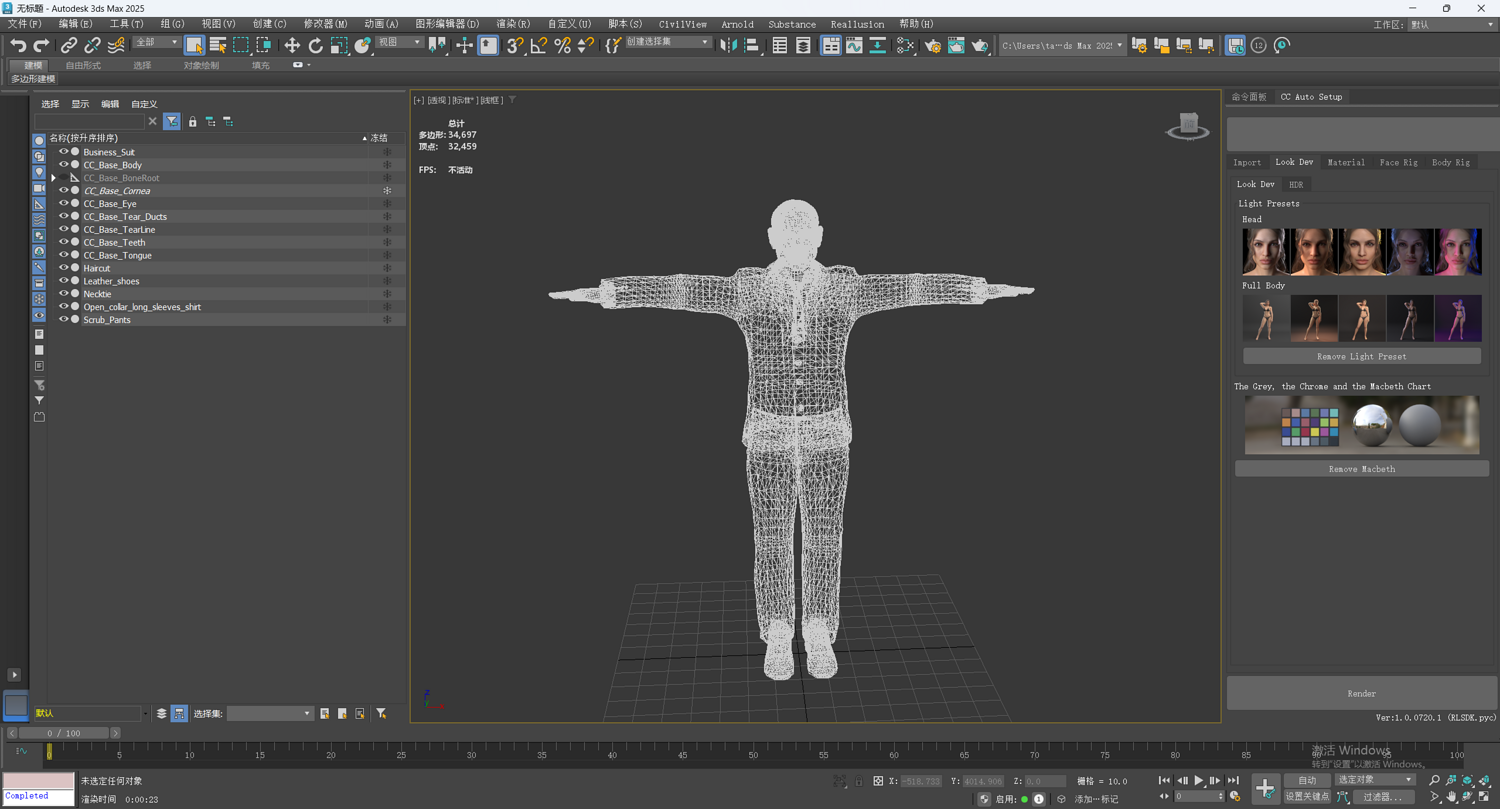
Task: Select the Rotate tool in toolbar
Action: 315,45
